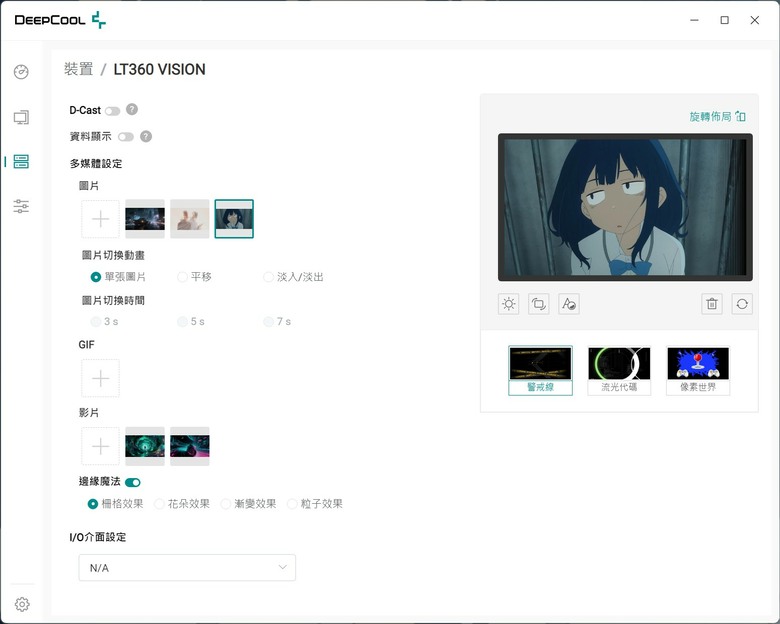Toggle the D-Cast switch

click(x=112, y=110)
